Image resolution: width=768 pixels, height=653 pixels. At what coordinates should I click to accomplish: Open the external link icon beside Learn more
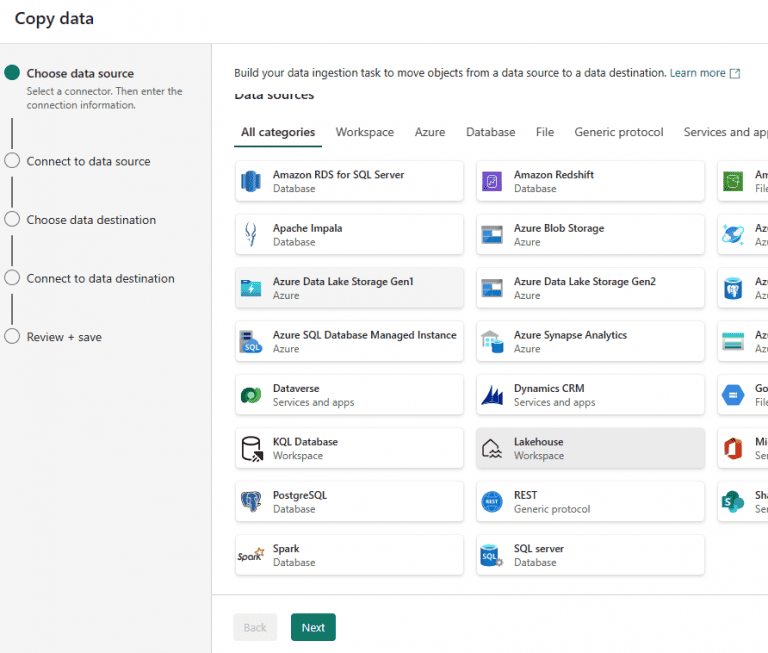click(734, 73)
